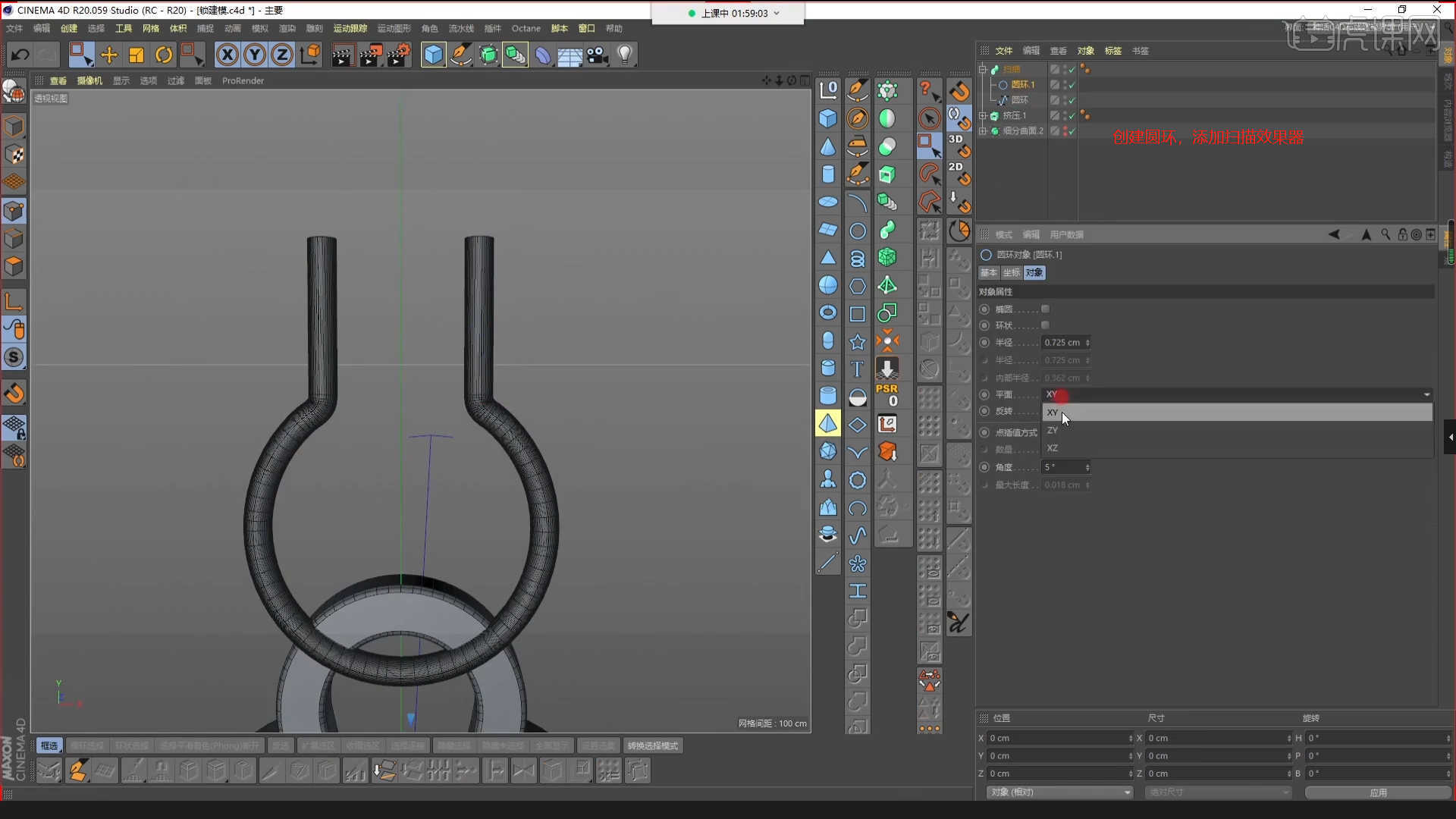
Task: Click the sphere primitive icon in palette
Action: pos(828,285)
